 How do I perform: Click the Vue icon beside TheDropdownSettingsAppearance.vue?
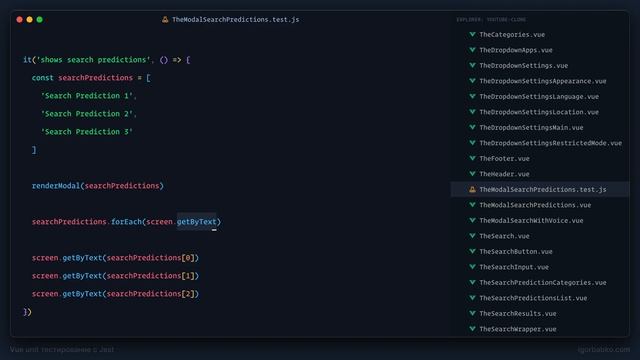(472, 81)
